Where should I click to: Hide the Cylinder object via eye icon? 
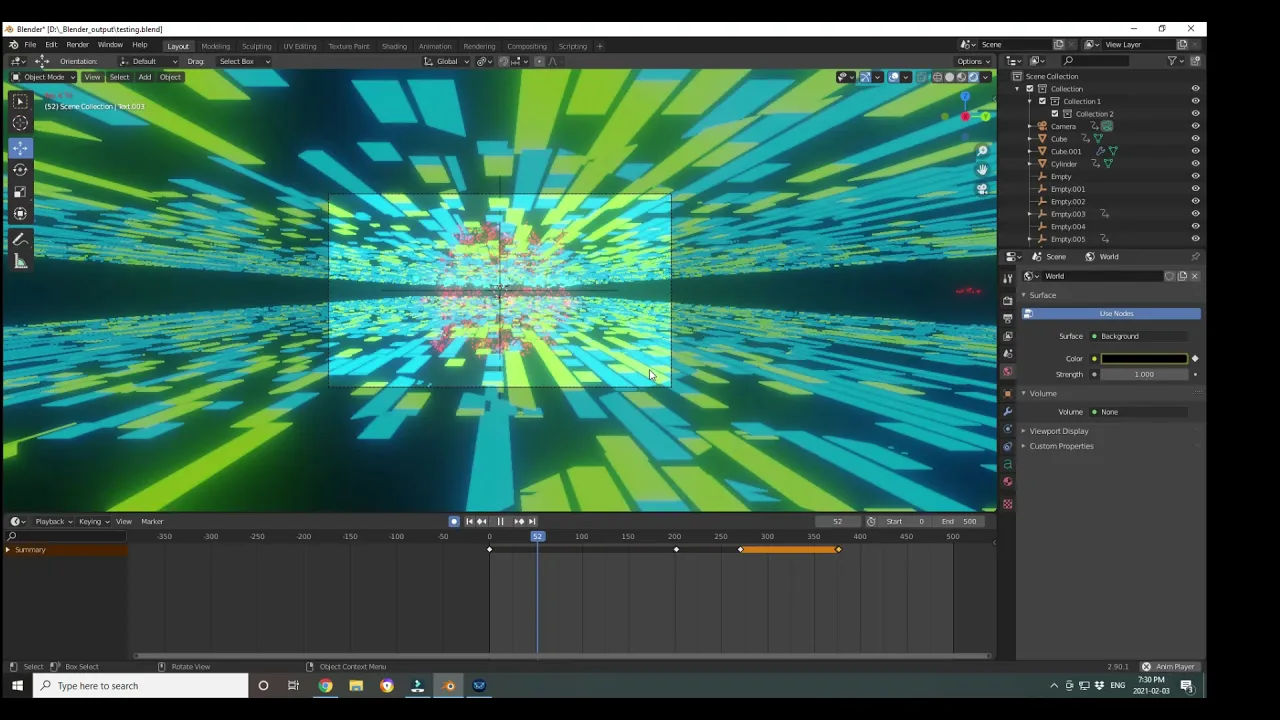click(1195, 164)
